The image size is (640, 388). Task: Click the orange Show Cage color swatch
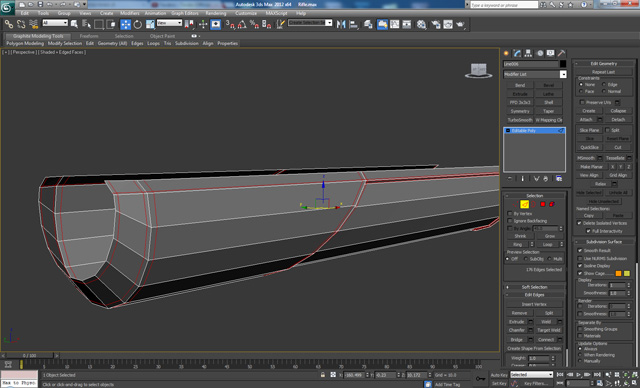[x=618, y=273]
